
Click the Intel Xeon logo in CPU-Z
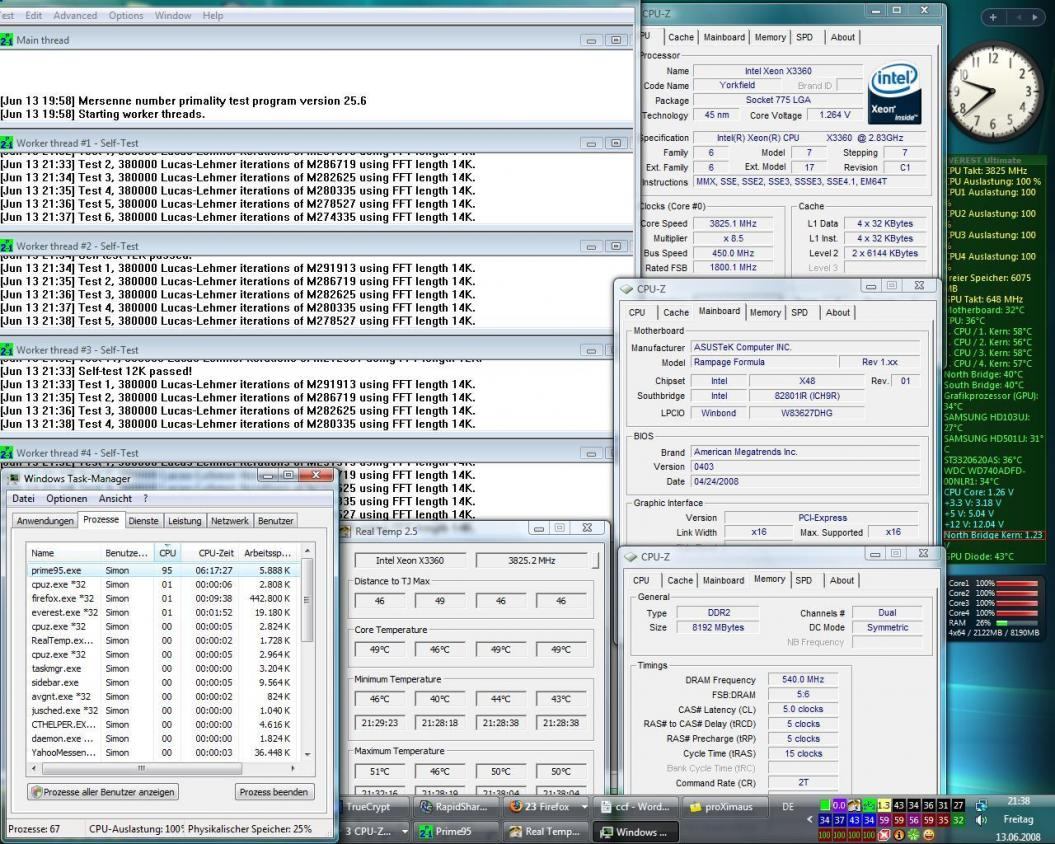point(894,94)
